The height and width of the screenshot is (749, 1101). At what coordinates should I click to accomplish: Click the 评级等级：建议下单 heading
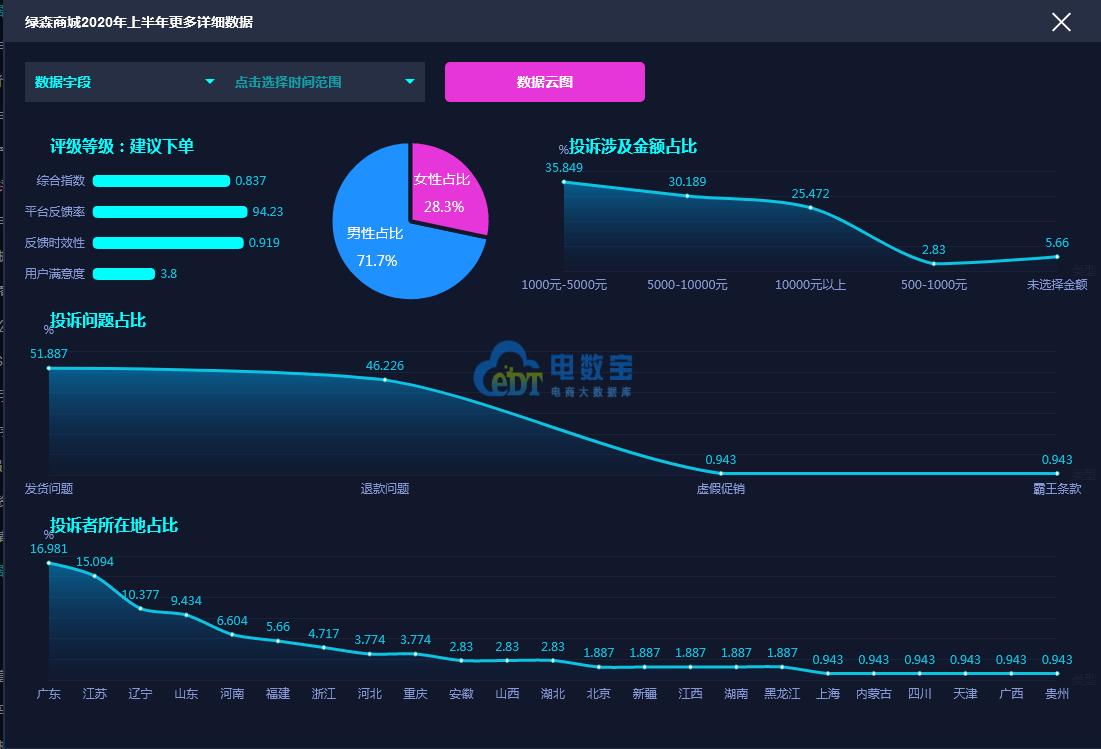pos(122,145)
